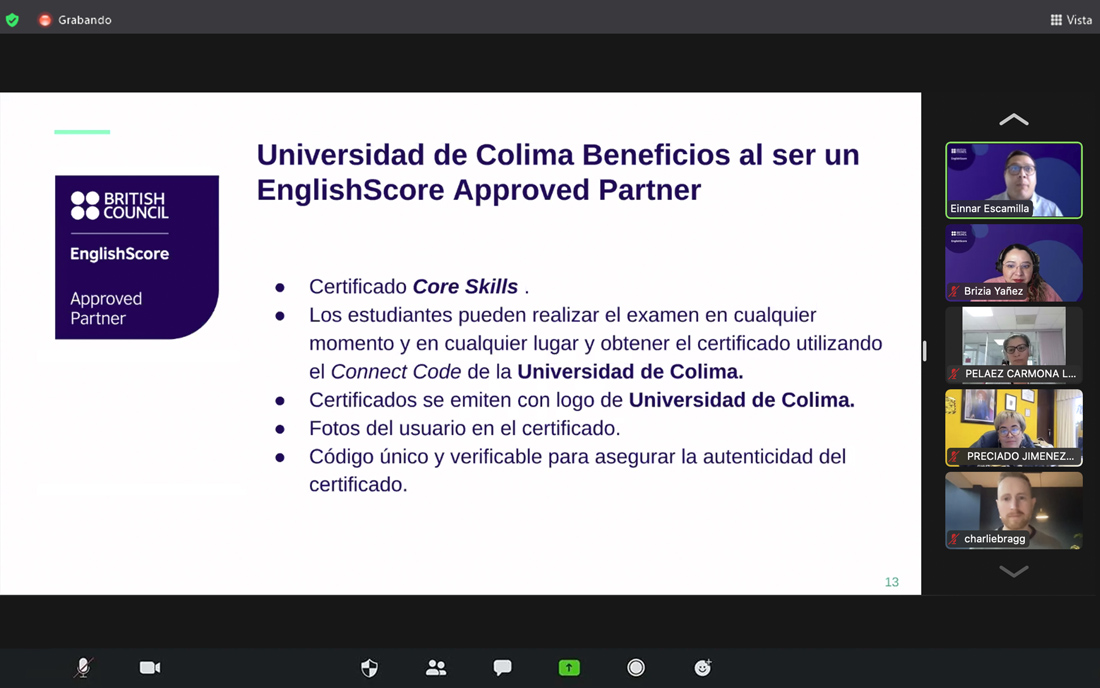Open the participants list
Image resolution: width=1100 pixels, height=688 pixels.
[436, 668]
